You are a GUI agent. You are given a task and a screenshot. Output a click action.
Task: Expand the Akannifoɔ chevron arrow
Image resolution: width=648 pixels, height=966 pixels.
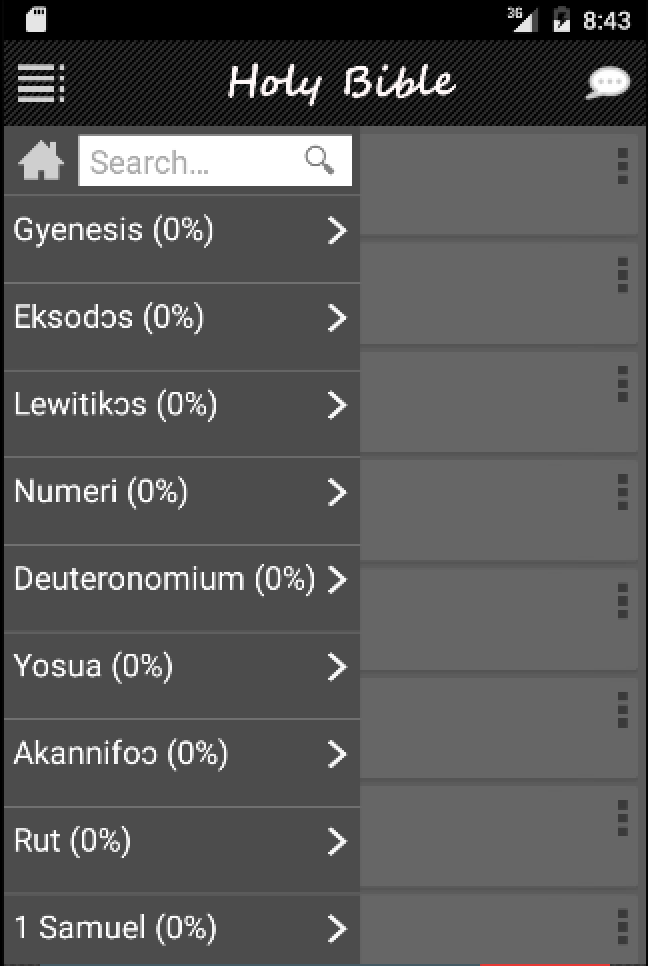click(x=337, y=754)
